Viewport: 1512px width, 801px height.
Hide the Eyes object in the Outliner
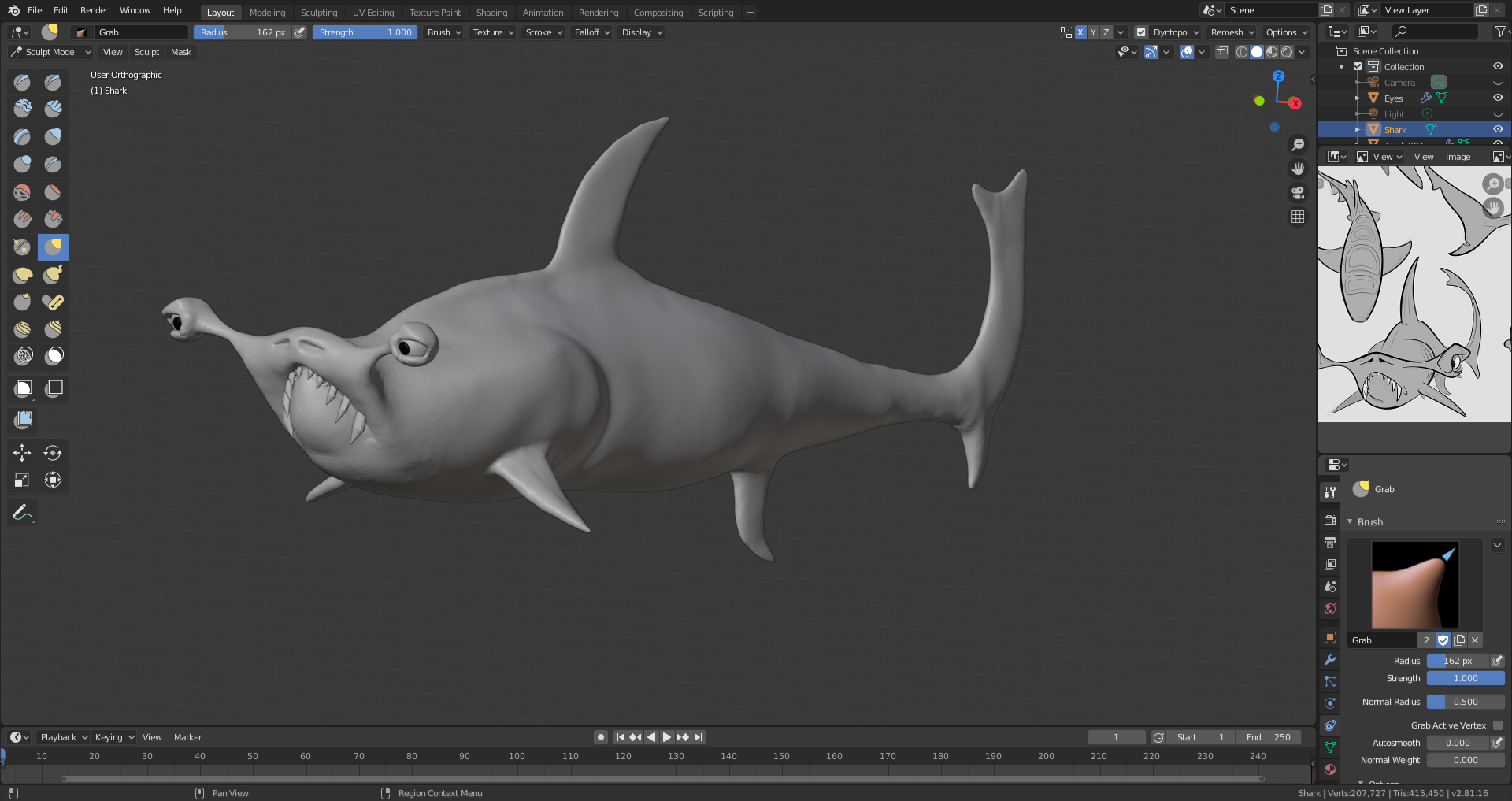[1497, 98]
